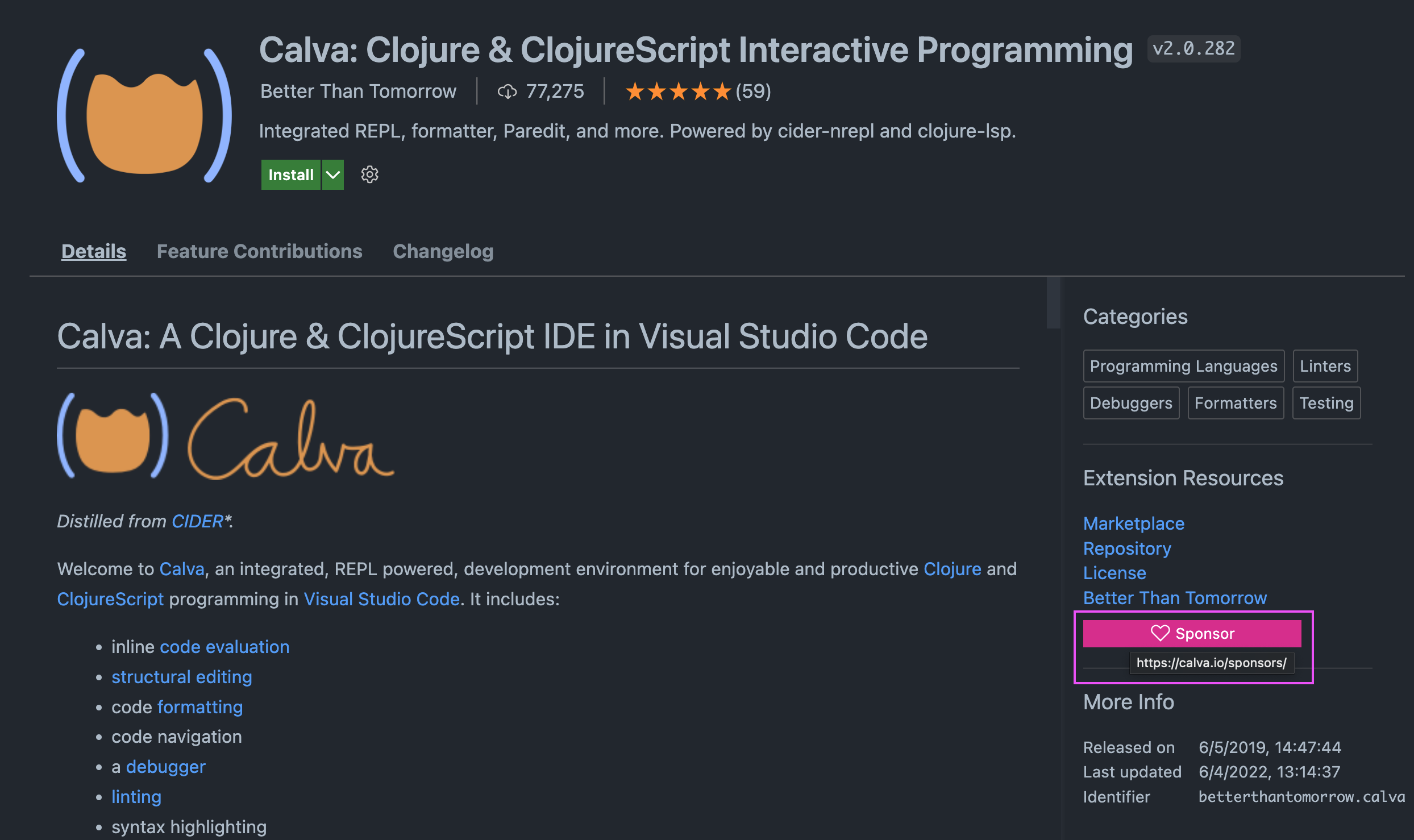
Task: Click the cloud download count icon
Action: [x=507, y=92]
